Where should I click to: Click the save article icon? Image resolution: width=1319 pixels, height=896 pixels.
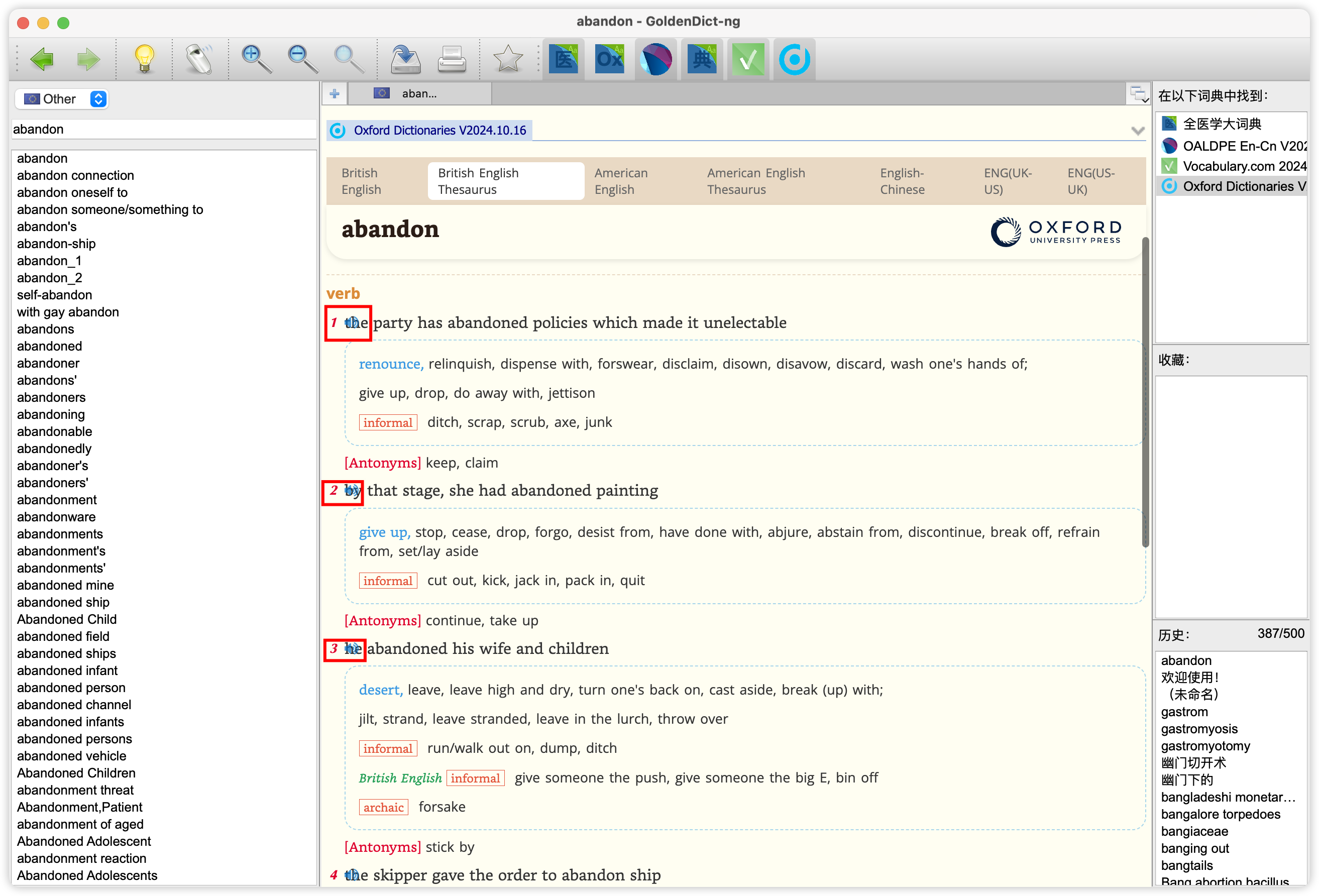point(405,59)
